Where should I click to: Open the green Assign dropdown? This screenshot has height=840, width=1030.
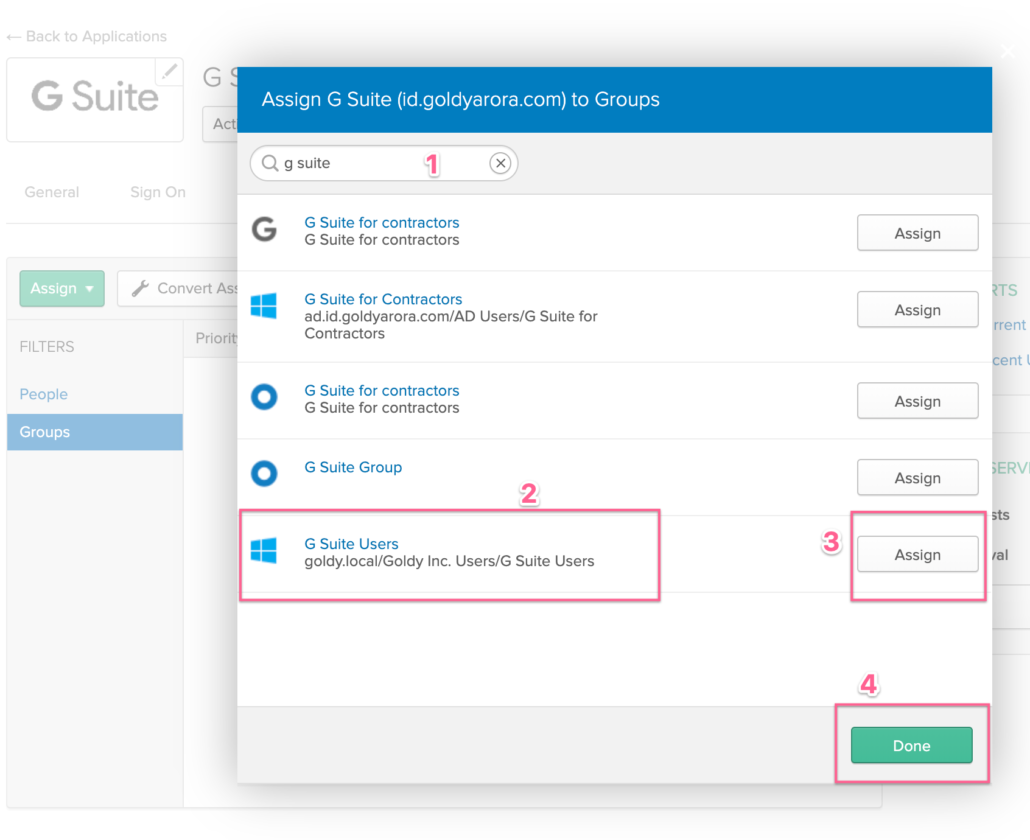(x=62, y=288)
